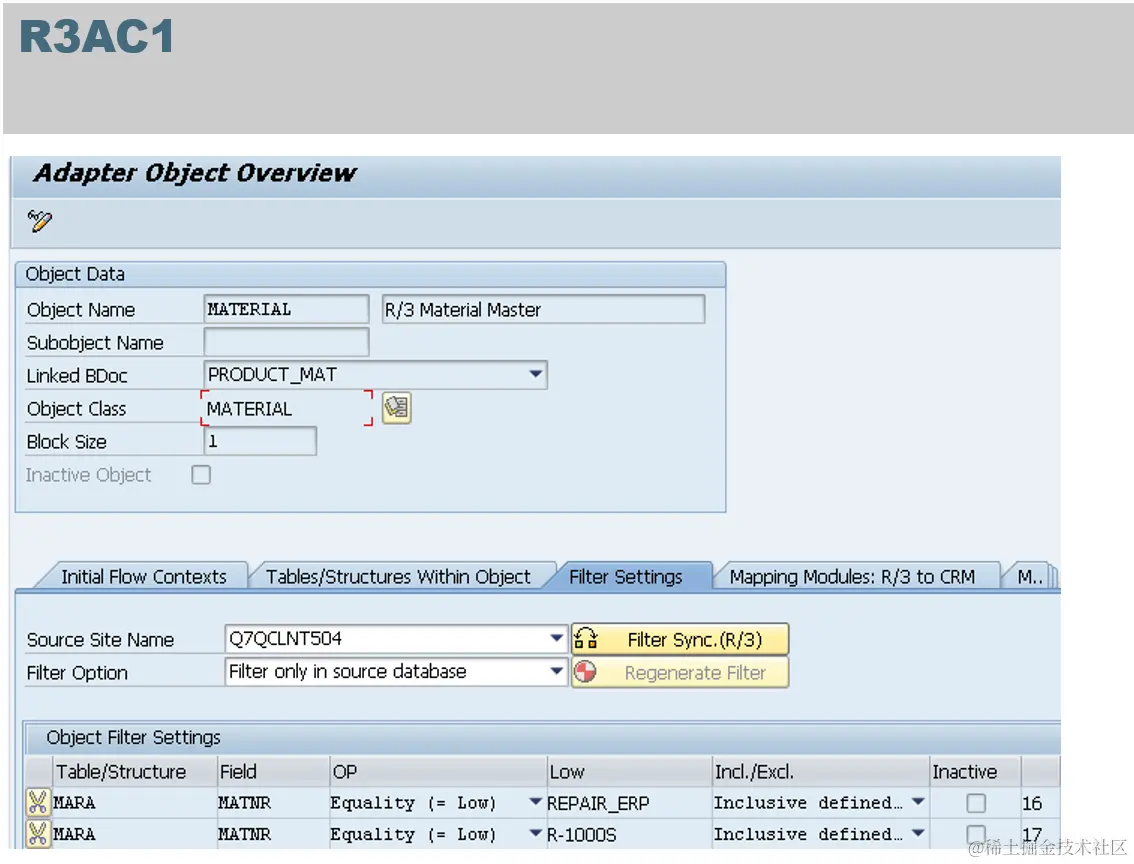Toggle the Inactive Object checkbox
Image resolution: width=1134 pixels, height=864 pixels.
[x=201, y=475]
